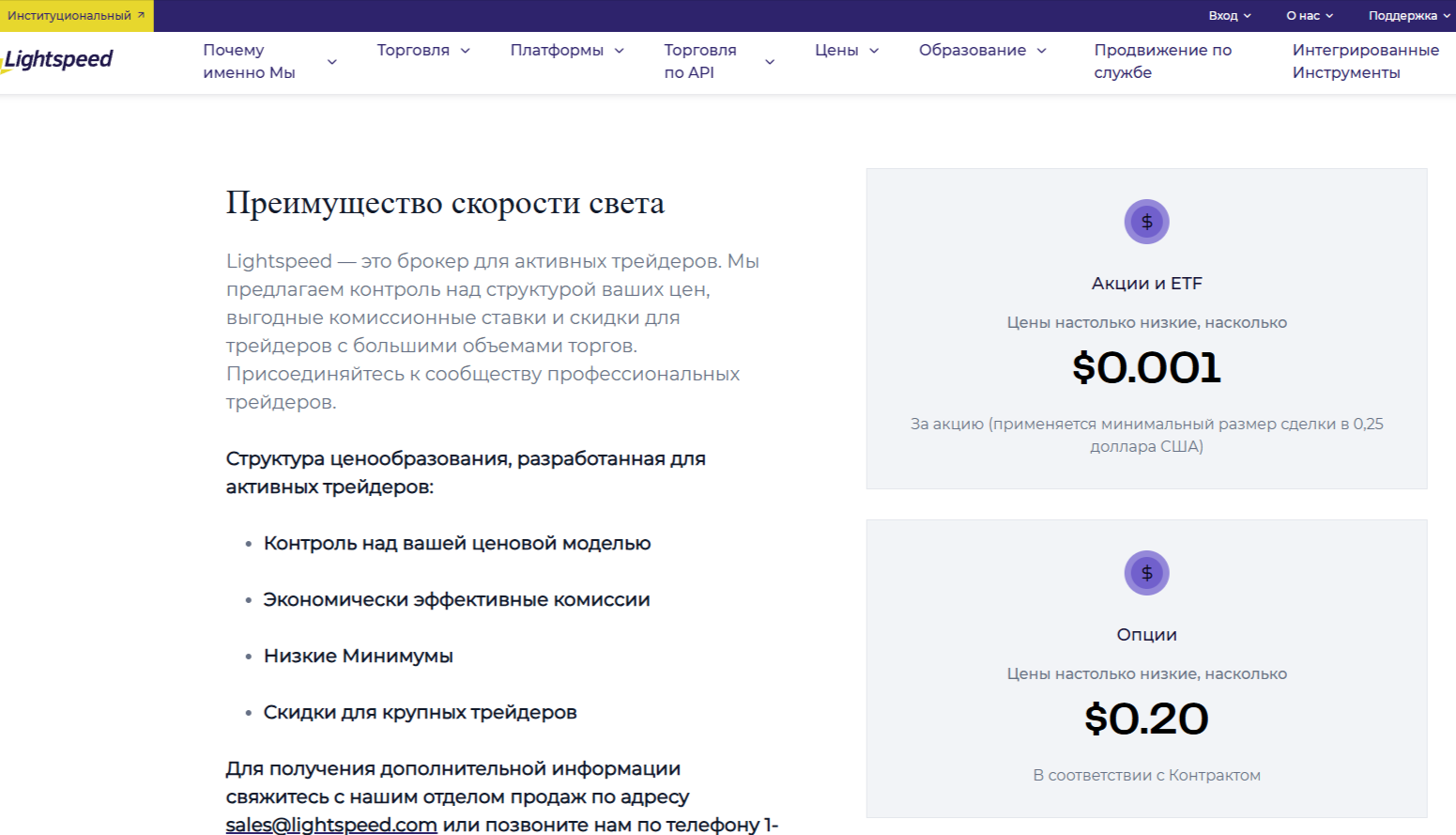Click the chevron next to Почему именно Мы
This screenshot has width=1456, height=835.
pos(331,62)
